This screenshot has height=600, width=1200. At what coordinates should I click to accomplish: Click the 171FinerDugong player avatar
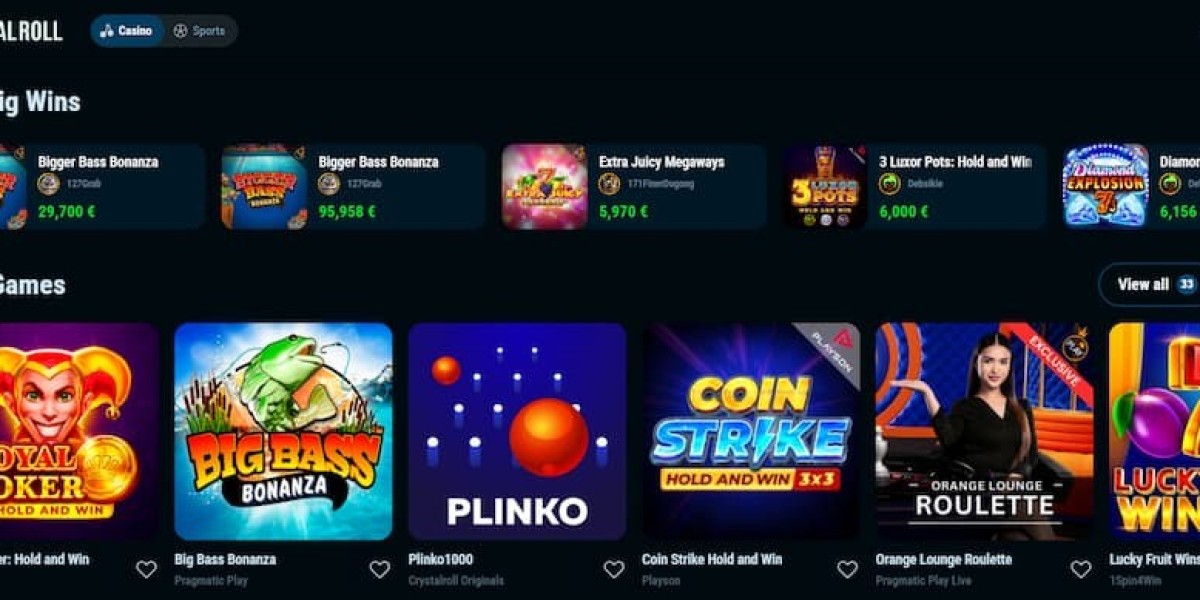[609, 184]
